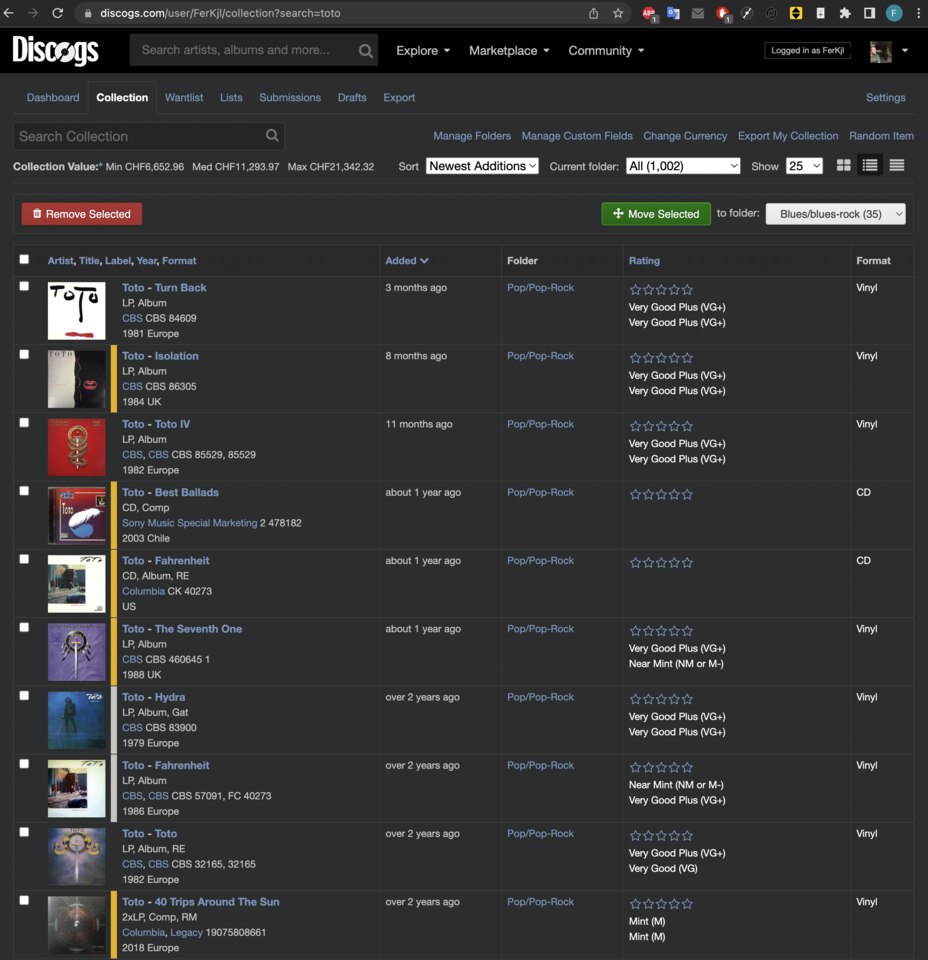Viewport: 928px width, 960px height.
Task: Toggle the browser side panel icon
Action: click(869, 13)
